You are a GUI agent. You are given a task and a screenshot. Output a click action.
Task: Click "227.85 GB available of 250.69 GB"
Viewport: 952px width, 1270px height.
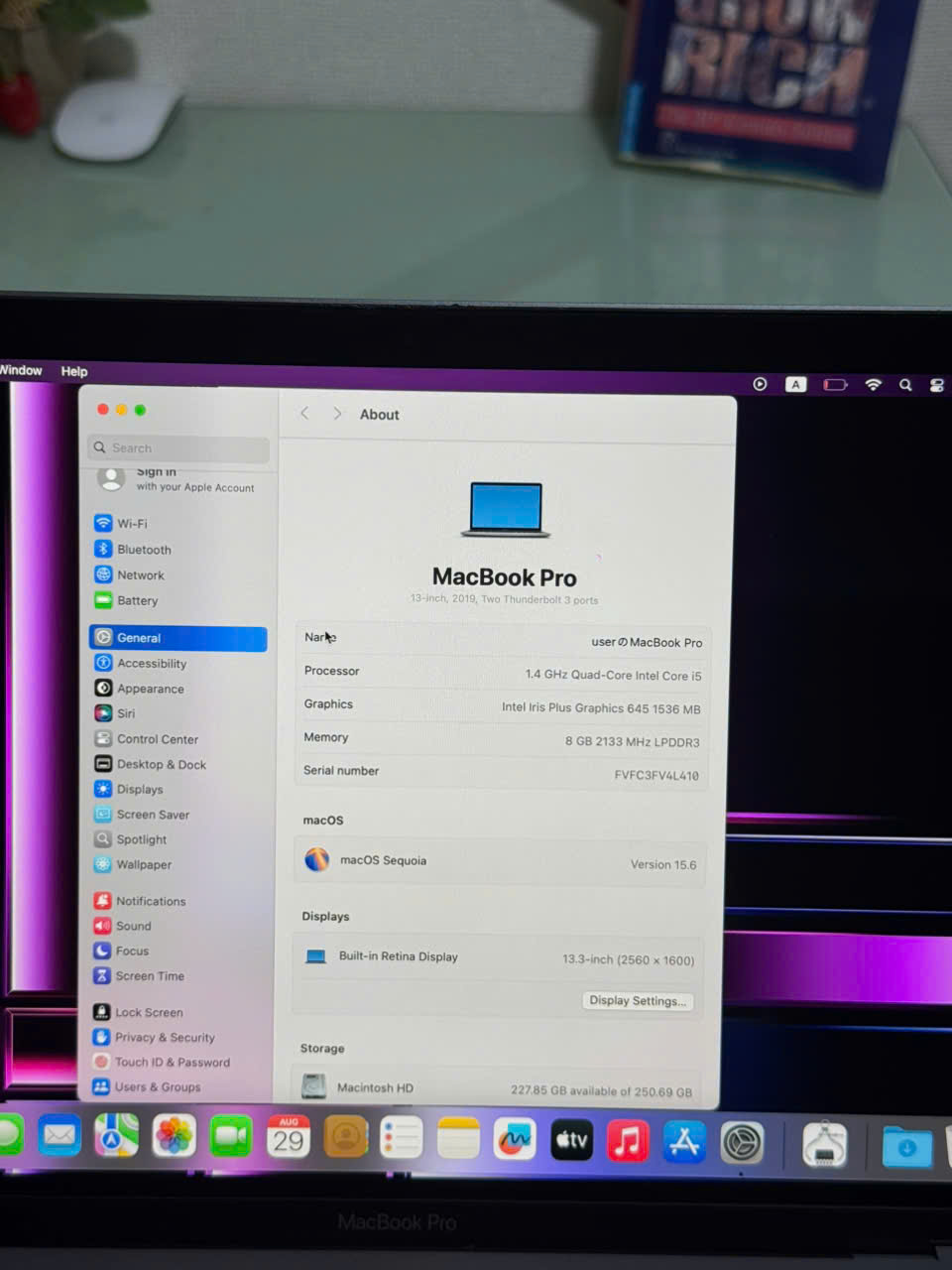pyautogui.click(x=601, y=1090)
